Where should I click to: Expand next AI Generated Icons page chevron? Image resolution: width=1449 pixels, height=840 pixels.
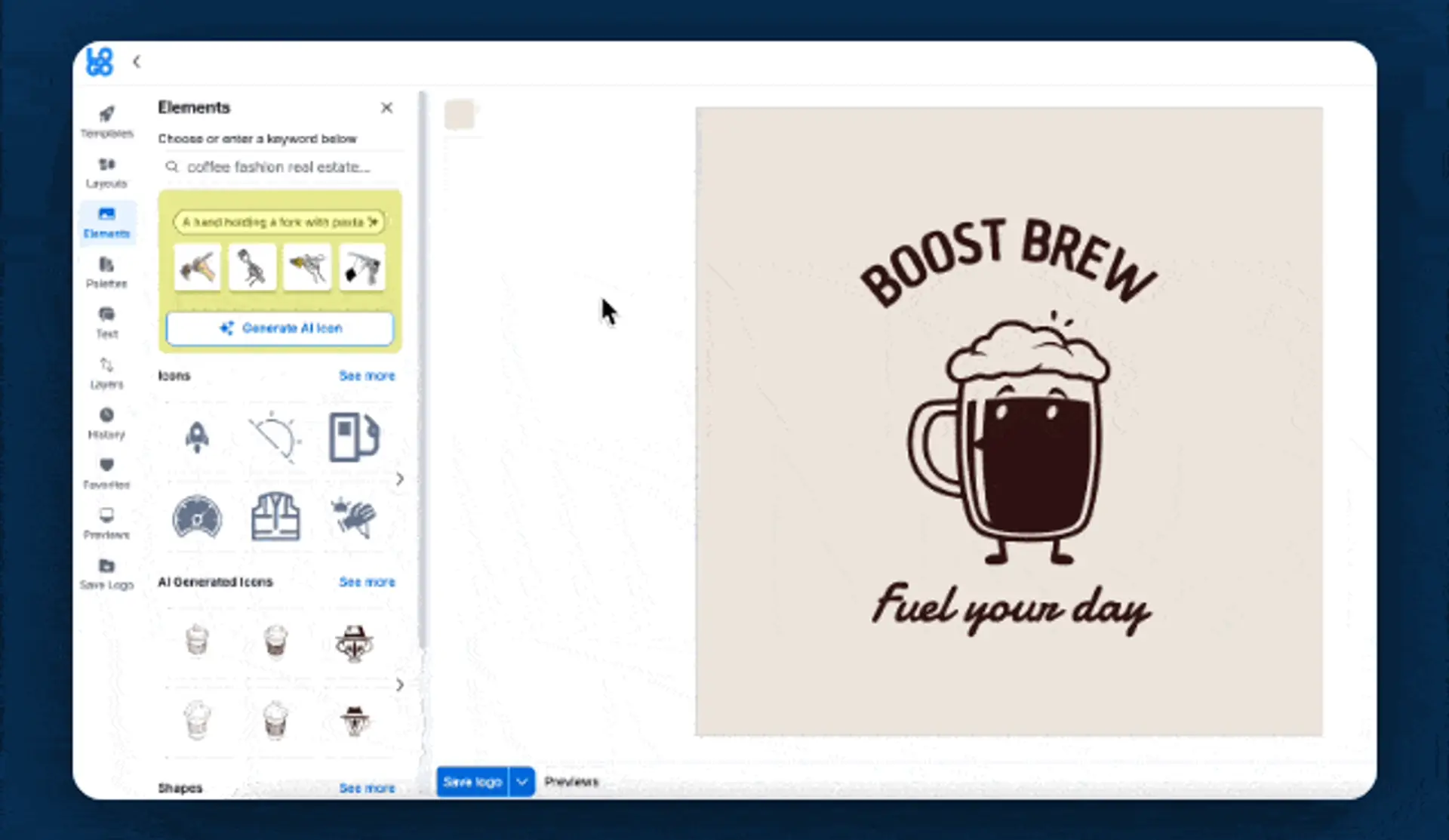[x=400, y=685]
